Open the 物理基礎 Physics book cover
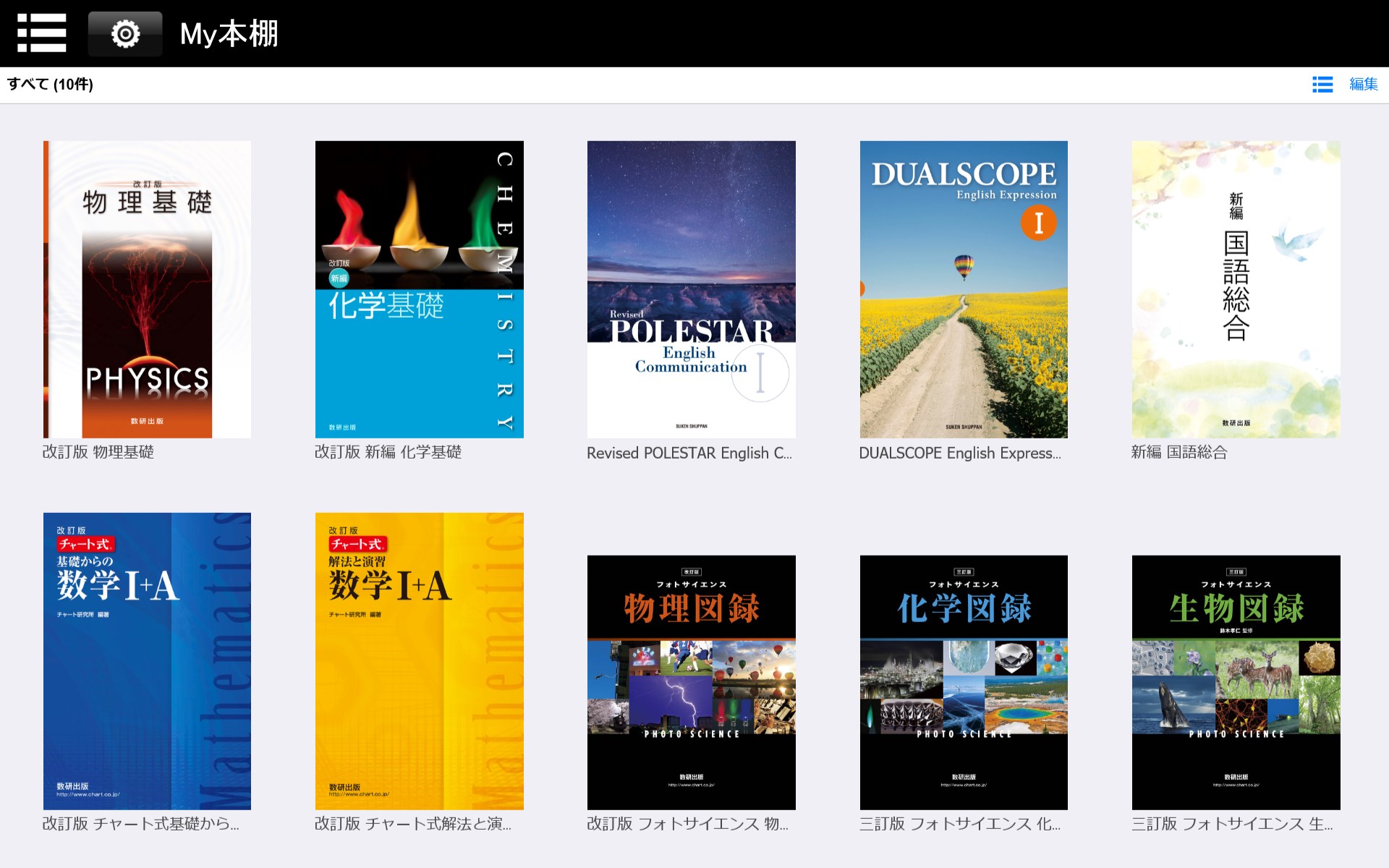This screenshot has width=1389, height=868. (147, 289)
